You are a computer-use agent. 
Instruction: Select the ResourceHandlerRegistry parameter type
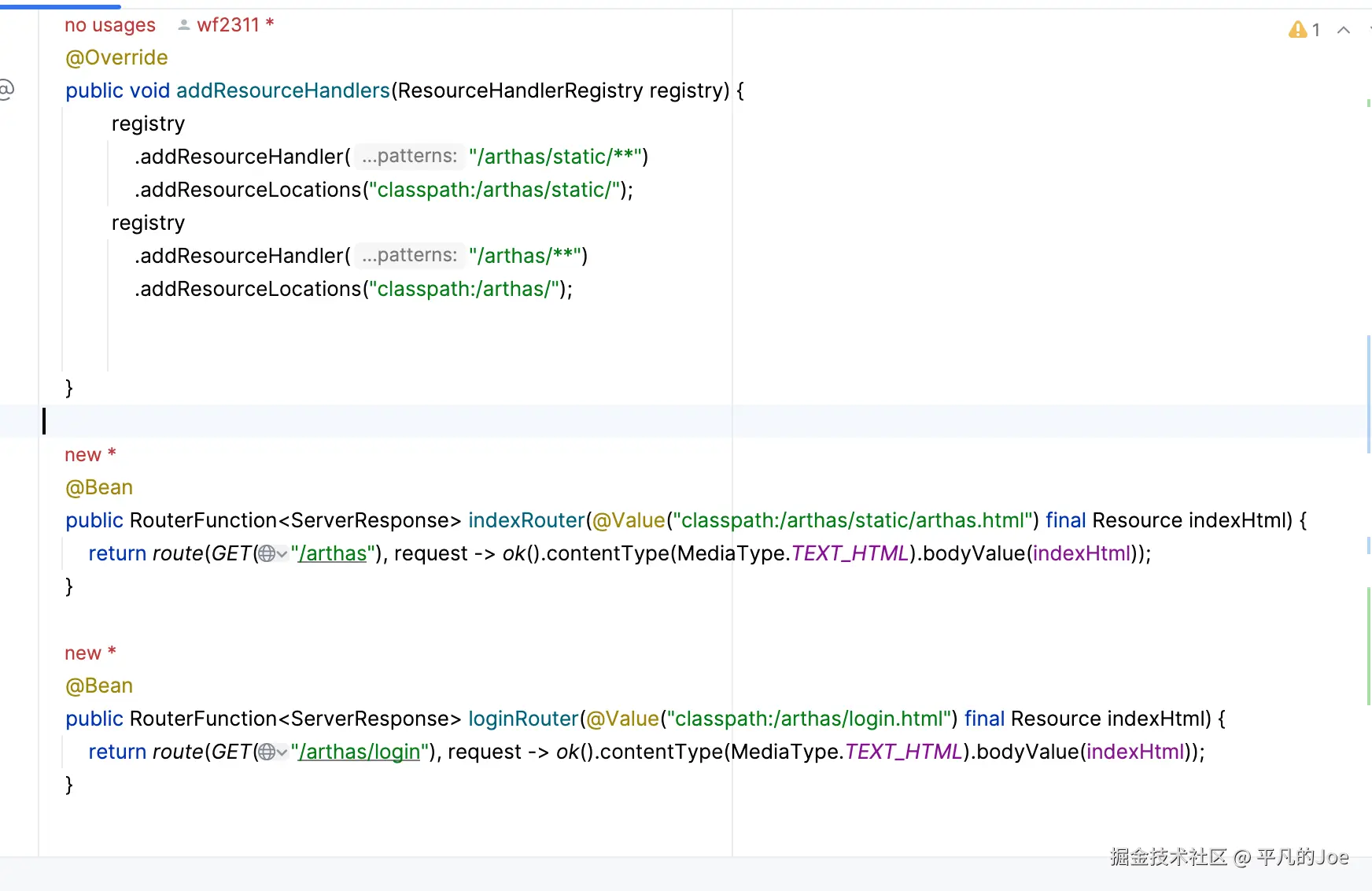[520, 91]
